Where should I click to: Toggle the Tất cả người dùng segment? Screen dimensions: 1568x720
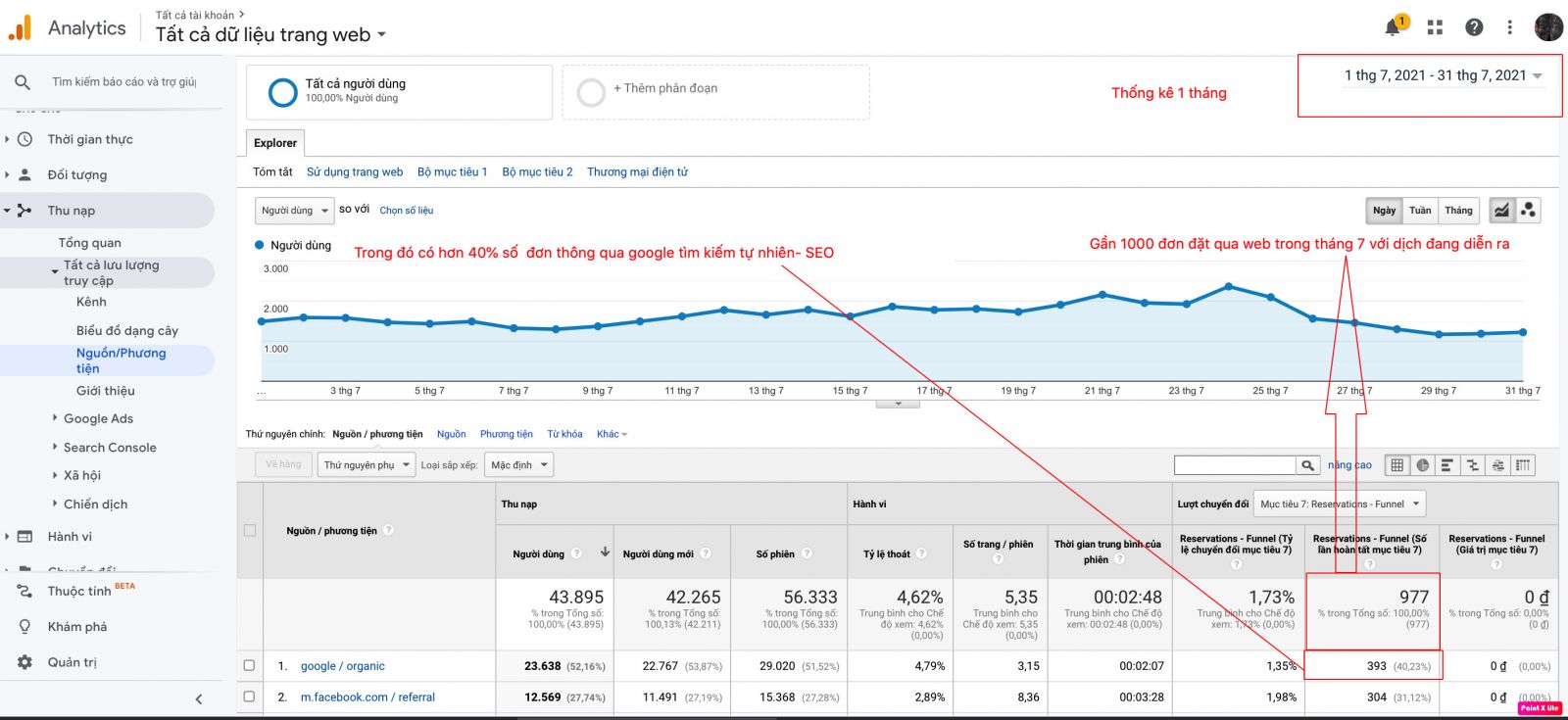(399, 92)
